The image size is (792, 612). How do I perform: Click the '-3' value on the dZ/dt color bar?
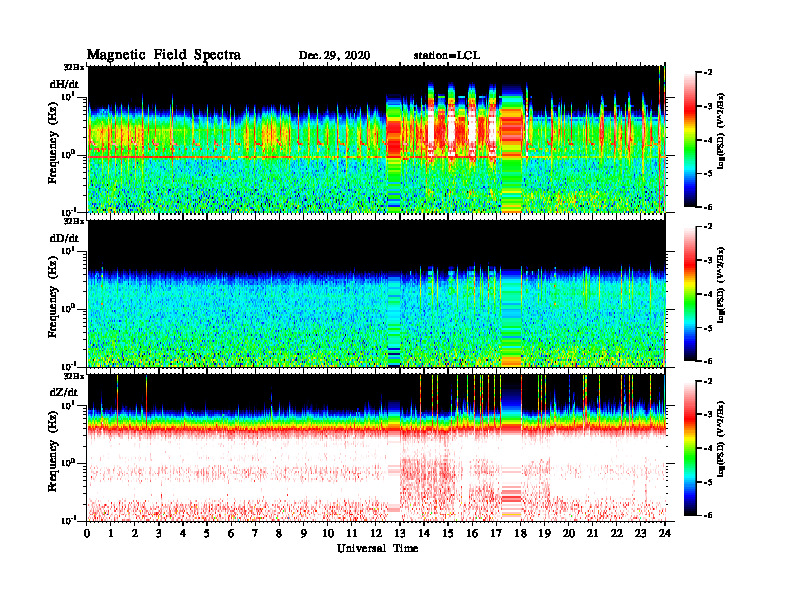click(708, 415)
